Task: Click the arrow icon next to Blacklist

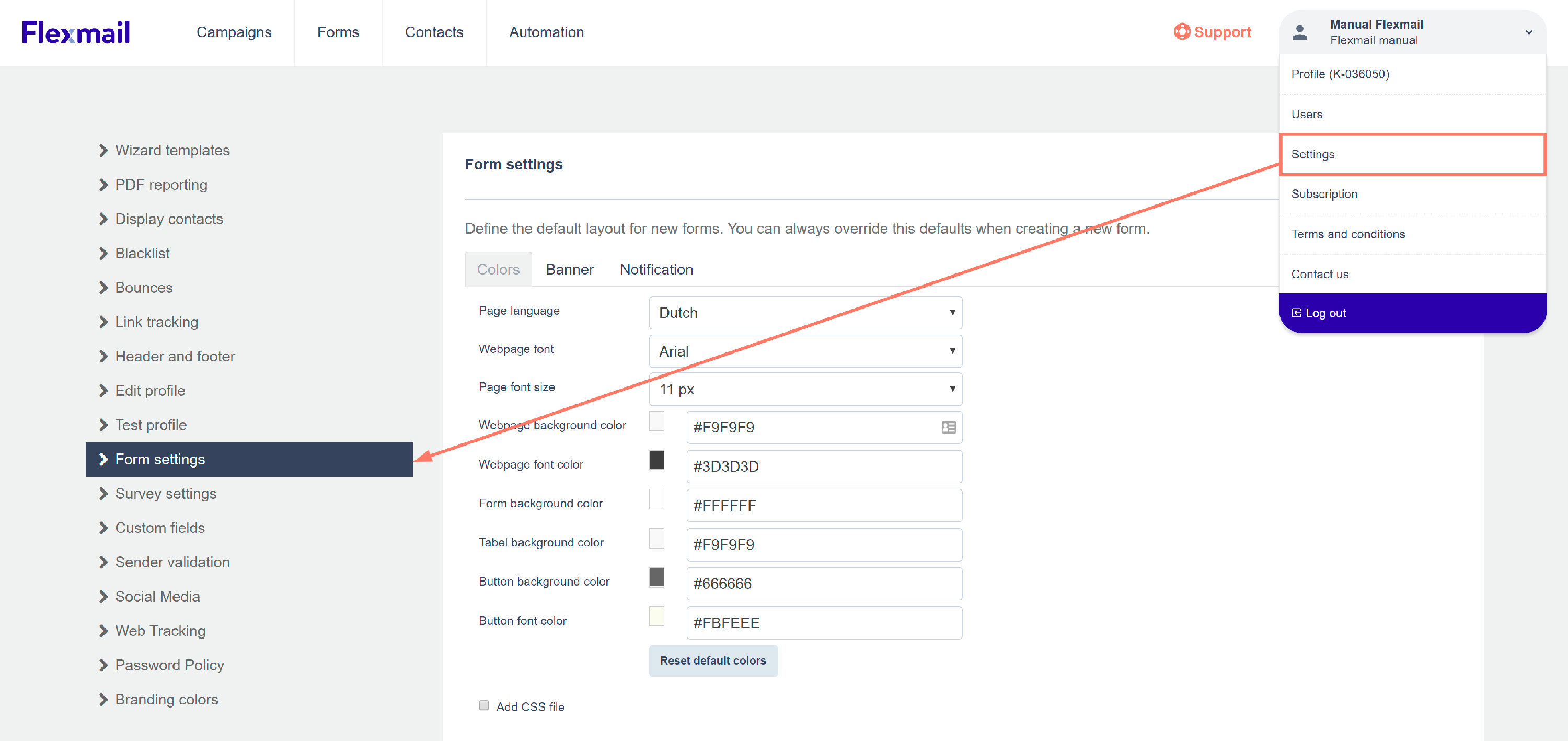Action: click(x=103, y=253)
